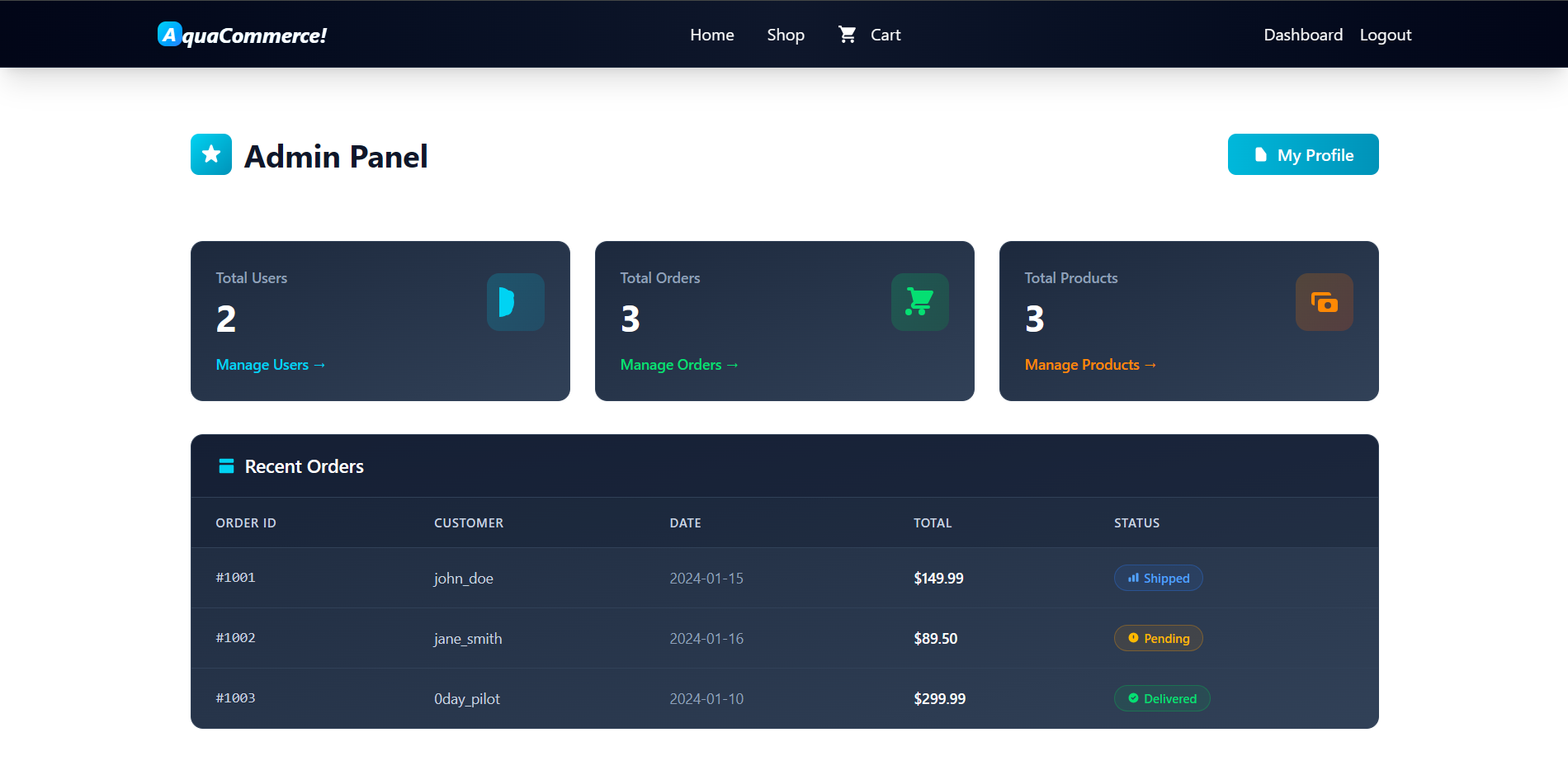Click the Total Orders count 3
1568x761 pixels.
click(x=631, y=319)
